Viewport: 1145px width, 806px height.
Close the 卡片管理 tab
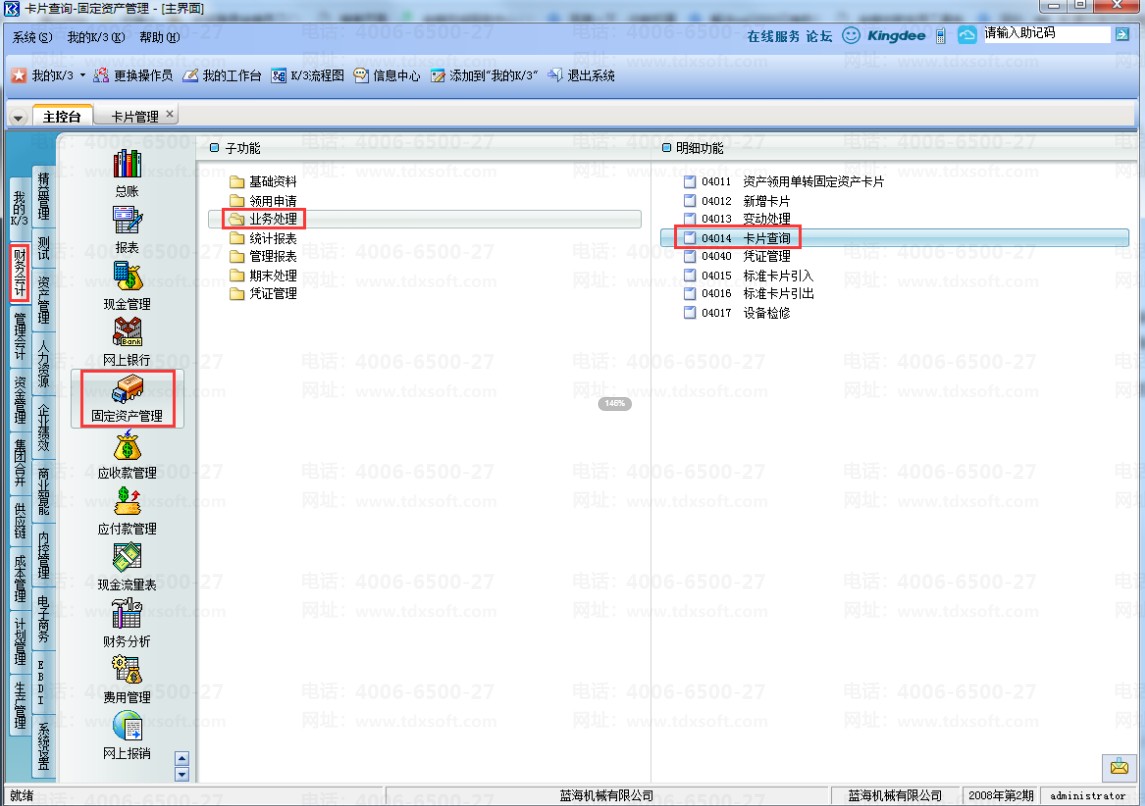tap(170, 114)
